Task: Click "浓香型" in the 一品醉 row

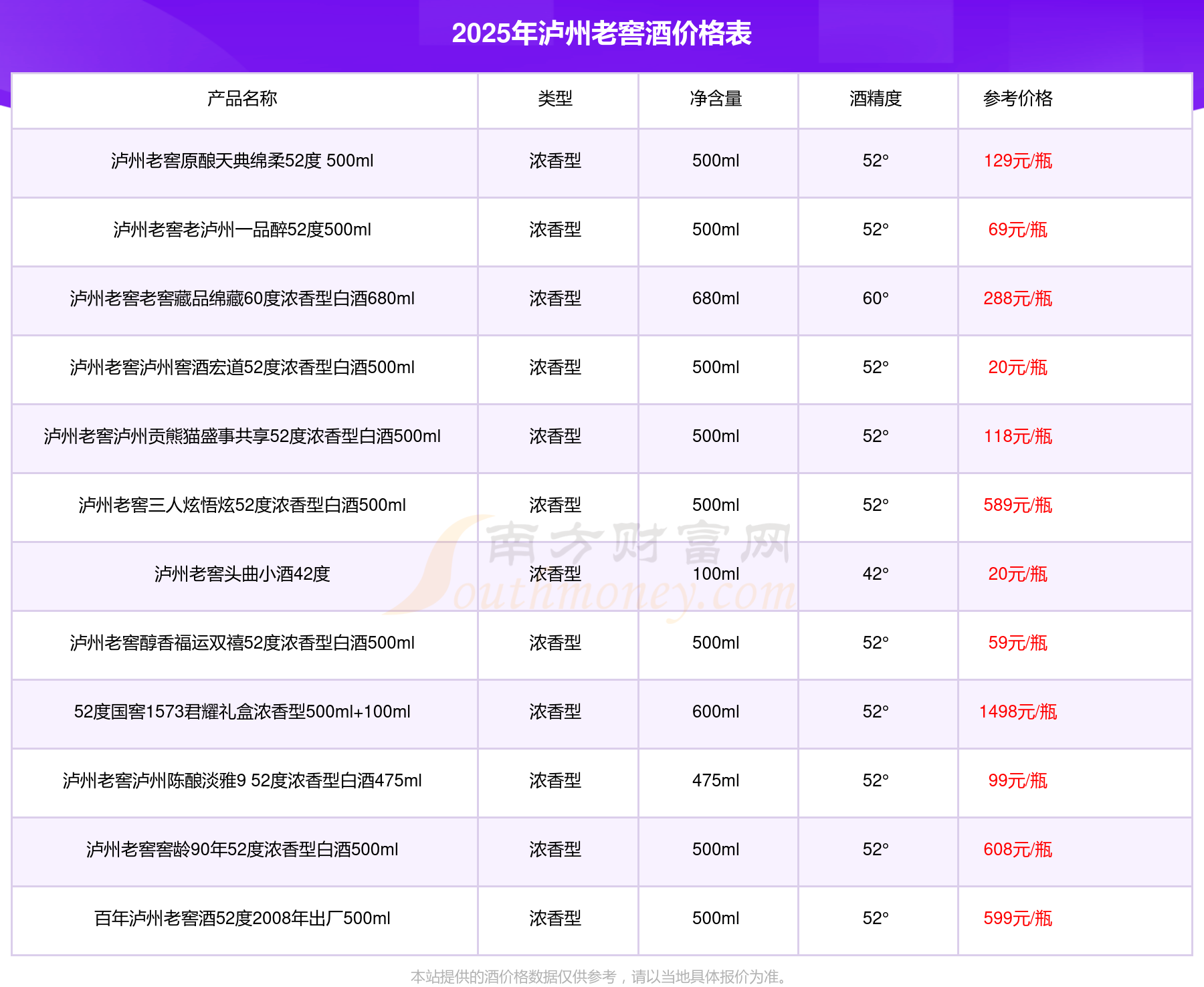Action: click(555, 229)
